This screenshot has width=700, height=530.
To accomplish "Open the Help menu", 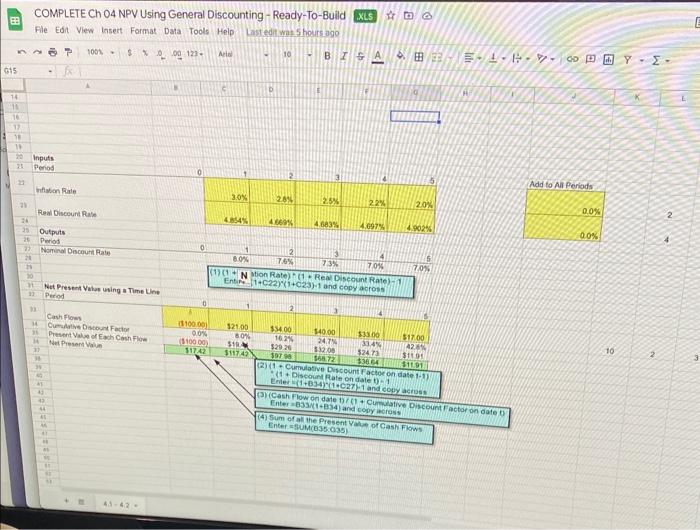I will click(225, 32).
